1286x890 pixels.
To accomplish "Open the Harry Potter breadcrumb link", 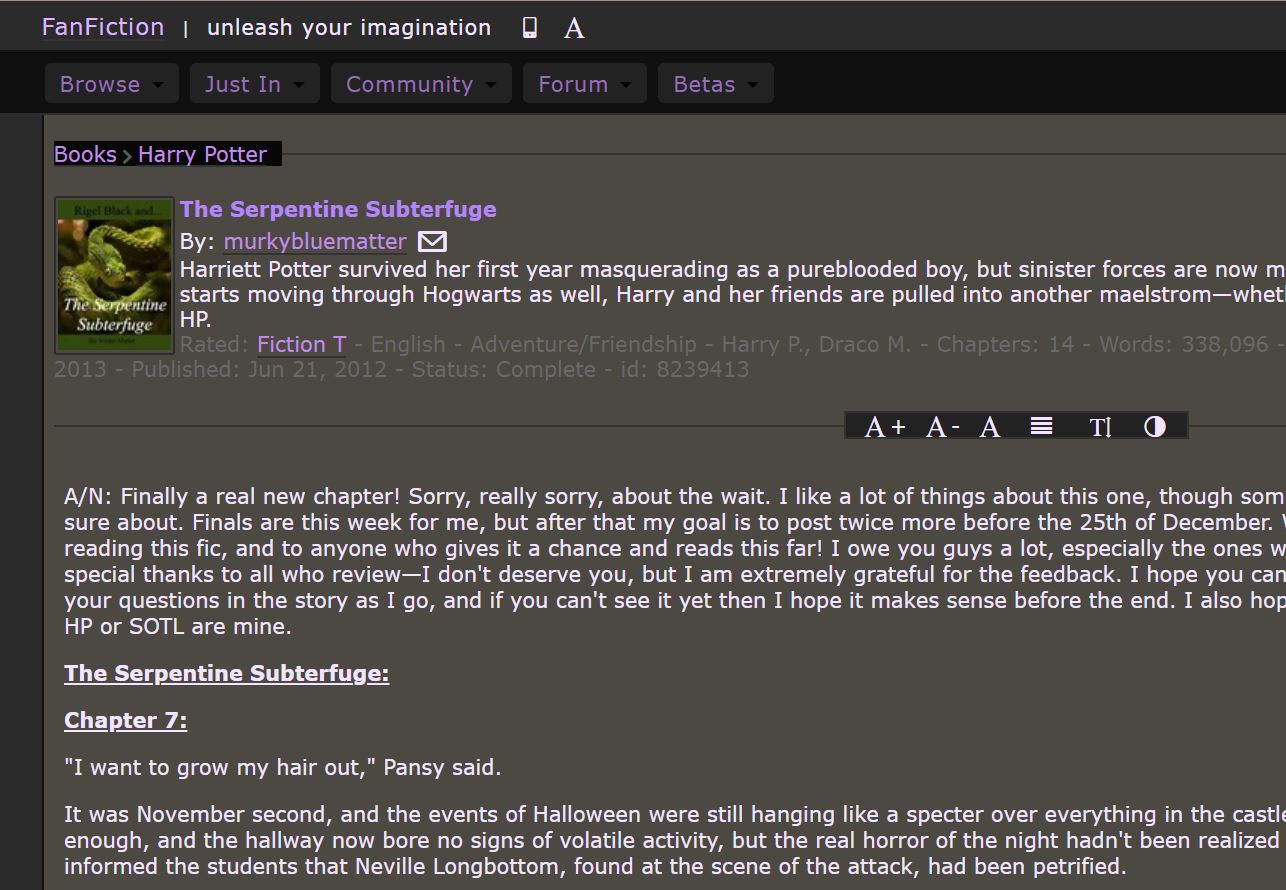I will coord(202,154).
